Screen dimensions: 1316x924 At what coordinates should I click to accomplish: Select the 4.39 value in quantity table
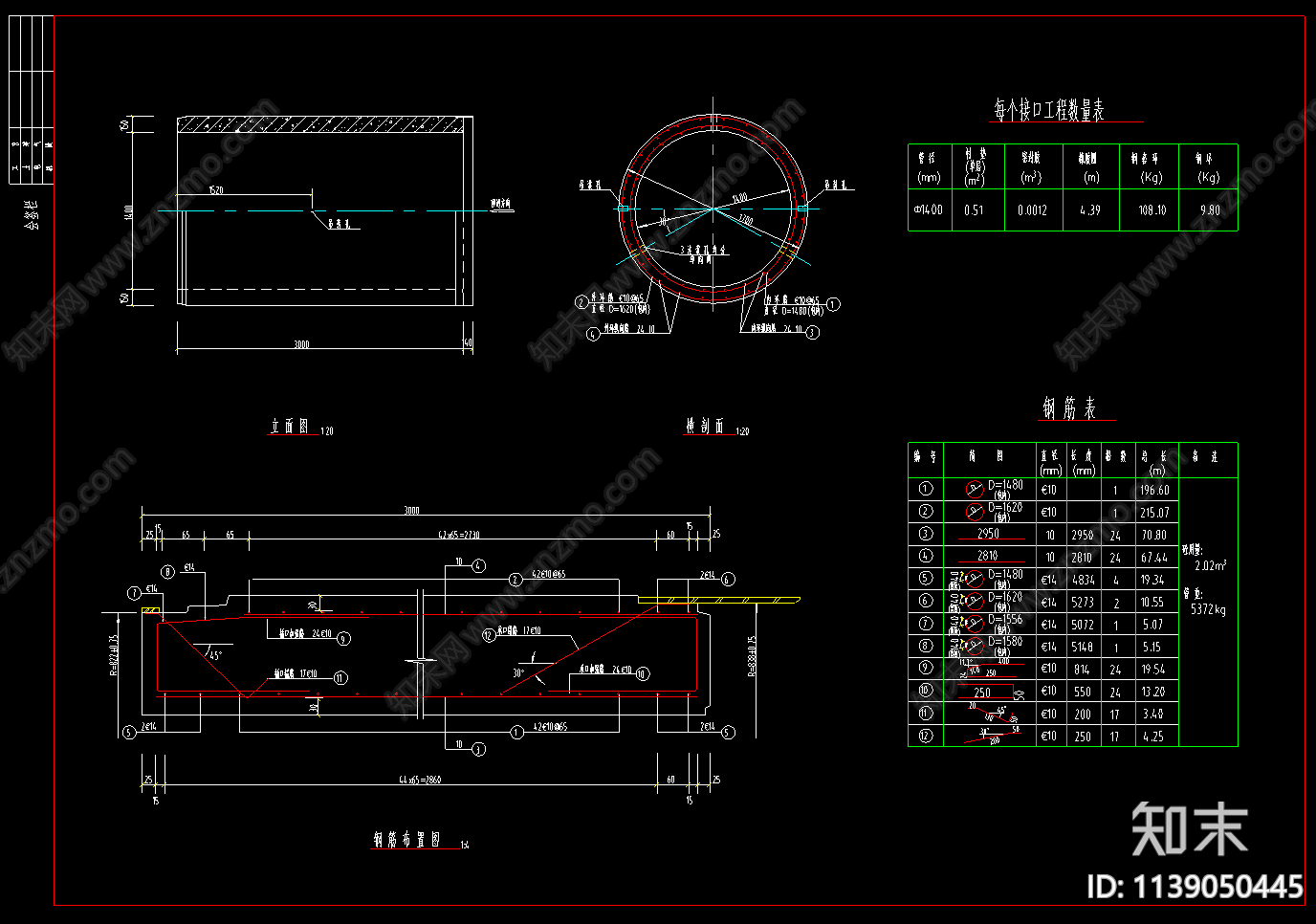coord(1090,209)
